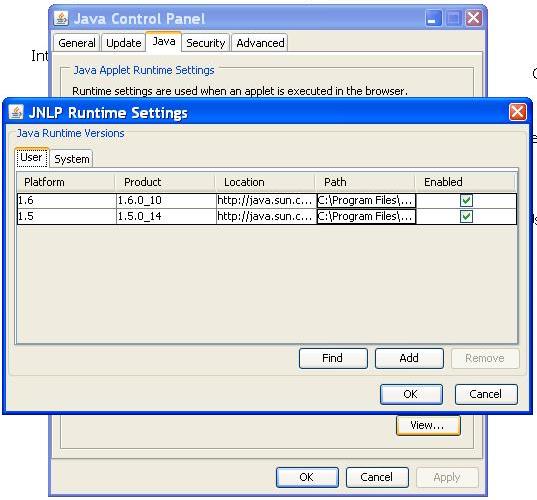Viewport: 537px width, 500px height.
Task: Switch to the System tab
Action: pyautogui.click(x=72, y=159)
